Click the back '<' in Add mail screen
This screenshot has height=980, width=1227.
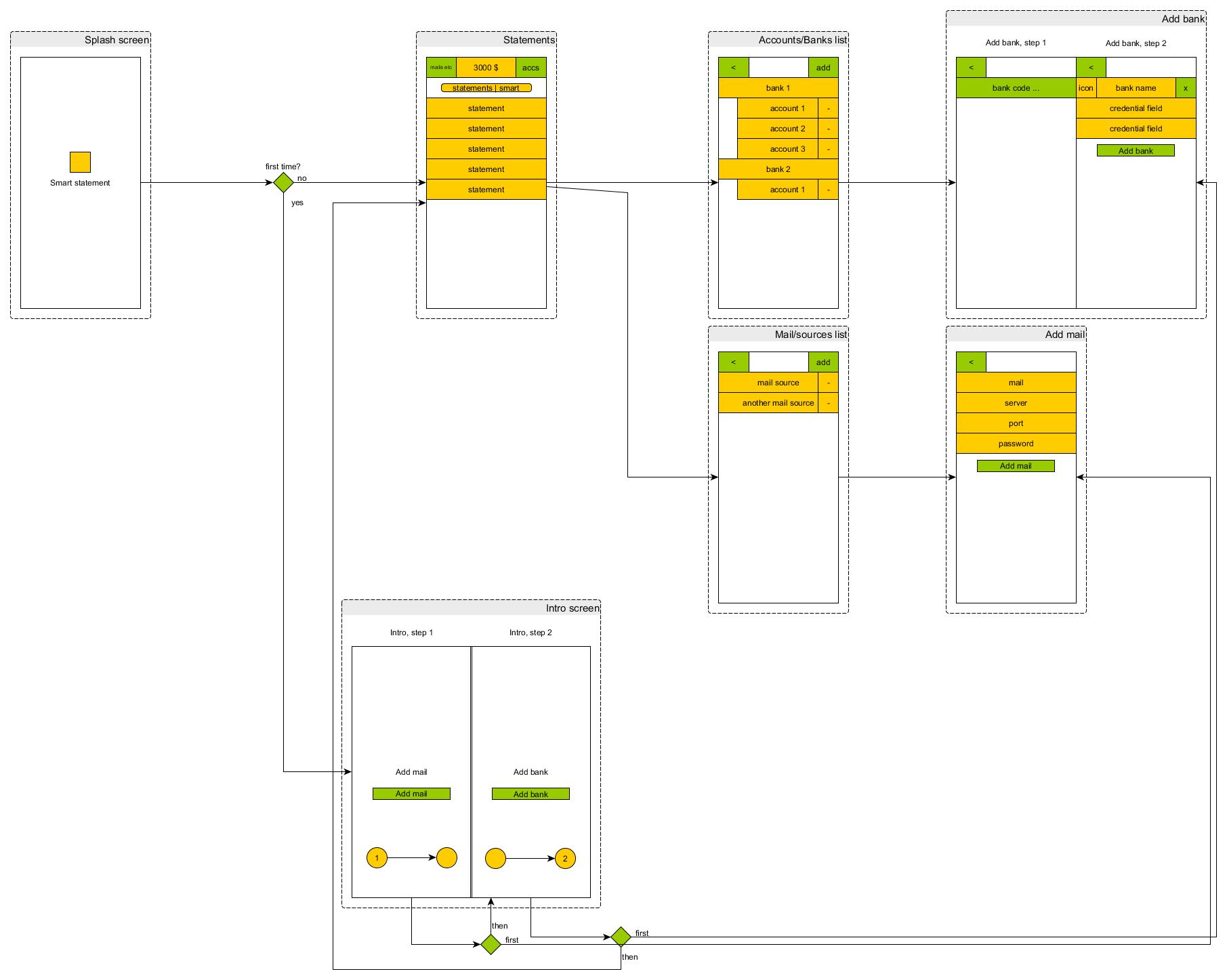pyautogui.click(x=972, y=362)
